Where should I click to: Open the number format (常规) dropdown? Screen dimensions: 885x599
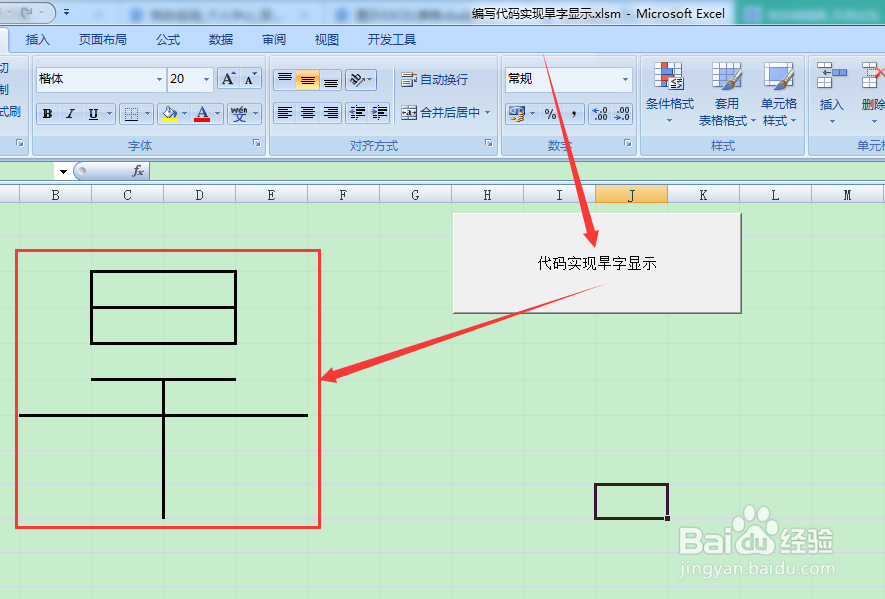(624, 77)
